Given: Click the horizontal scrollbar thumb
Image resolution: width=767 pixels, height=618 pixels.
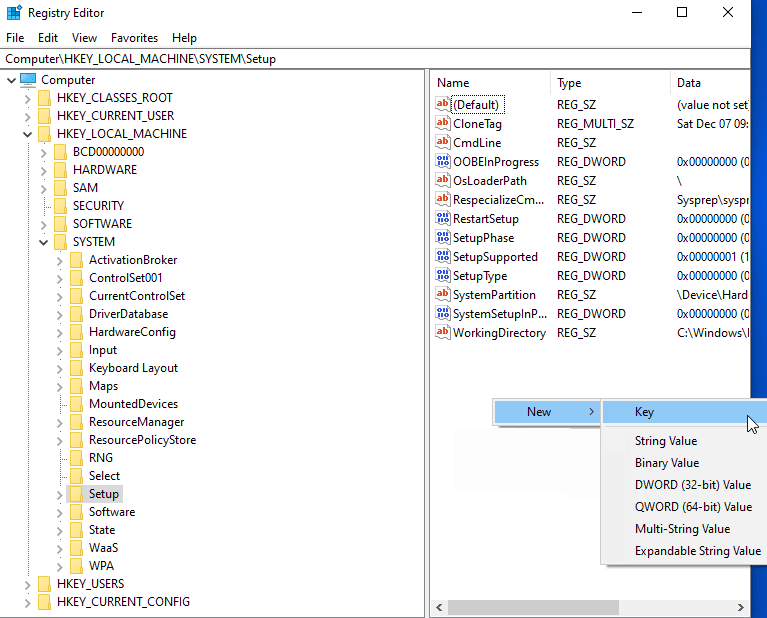Looking at the screenshot, I should pos(533,607).
